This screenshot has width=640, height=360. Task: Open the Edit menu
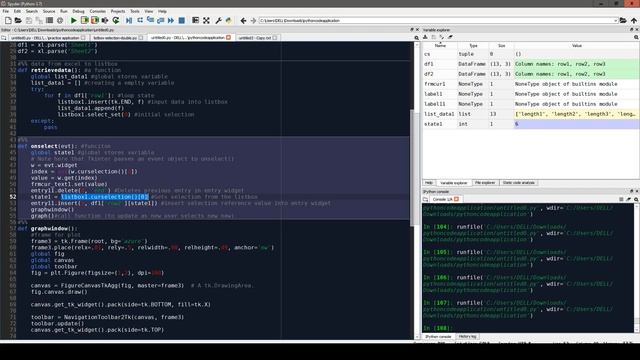pos(17,11)
